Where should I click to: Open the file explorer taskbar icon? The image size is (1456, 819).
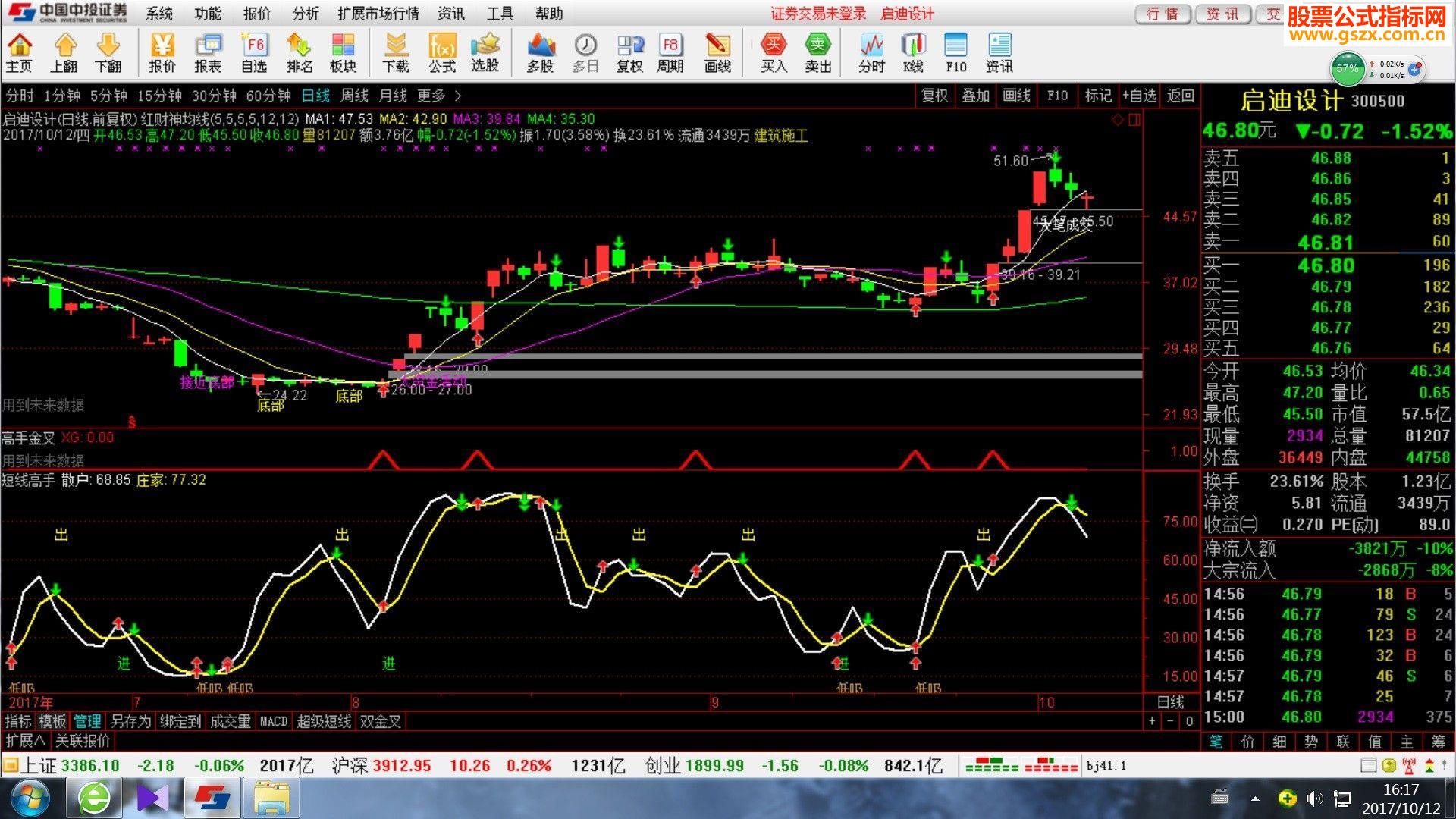point(271,798)
